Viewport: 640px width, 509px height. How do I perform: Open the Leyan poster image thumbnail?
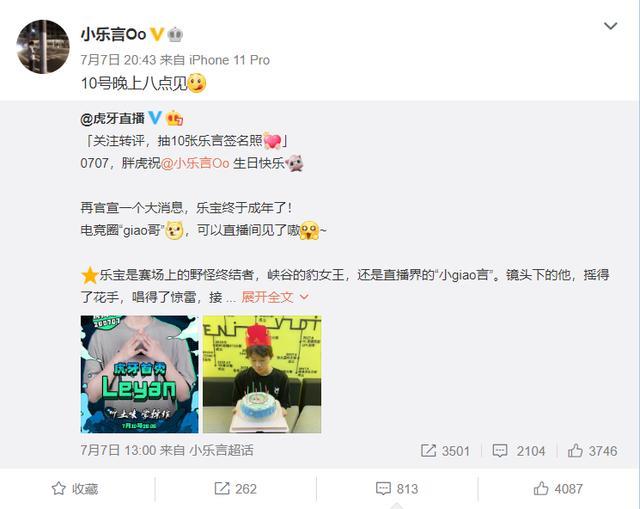click(140, 374)
